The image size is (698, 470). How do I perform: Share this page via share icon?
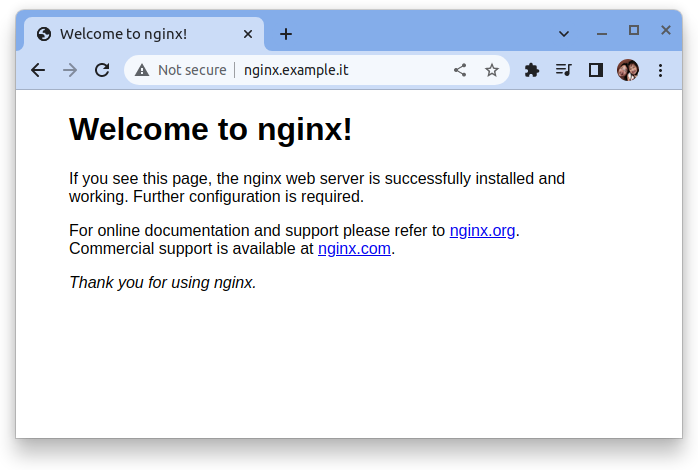pos(460,70)
